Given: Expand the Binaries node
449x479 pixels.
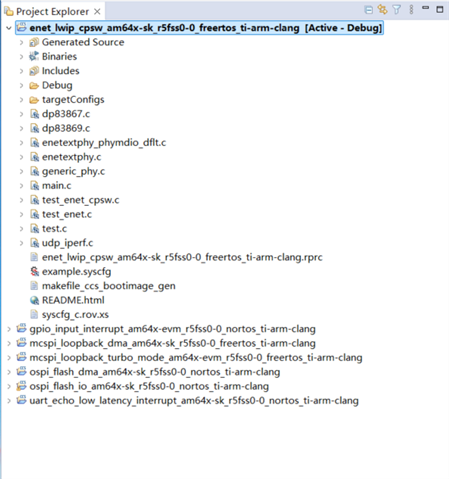Looking at the screenshot, I should (21, 57).
